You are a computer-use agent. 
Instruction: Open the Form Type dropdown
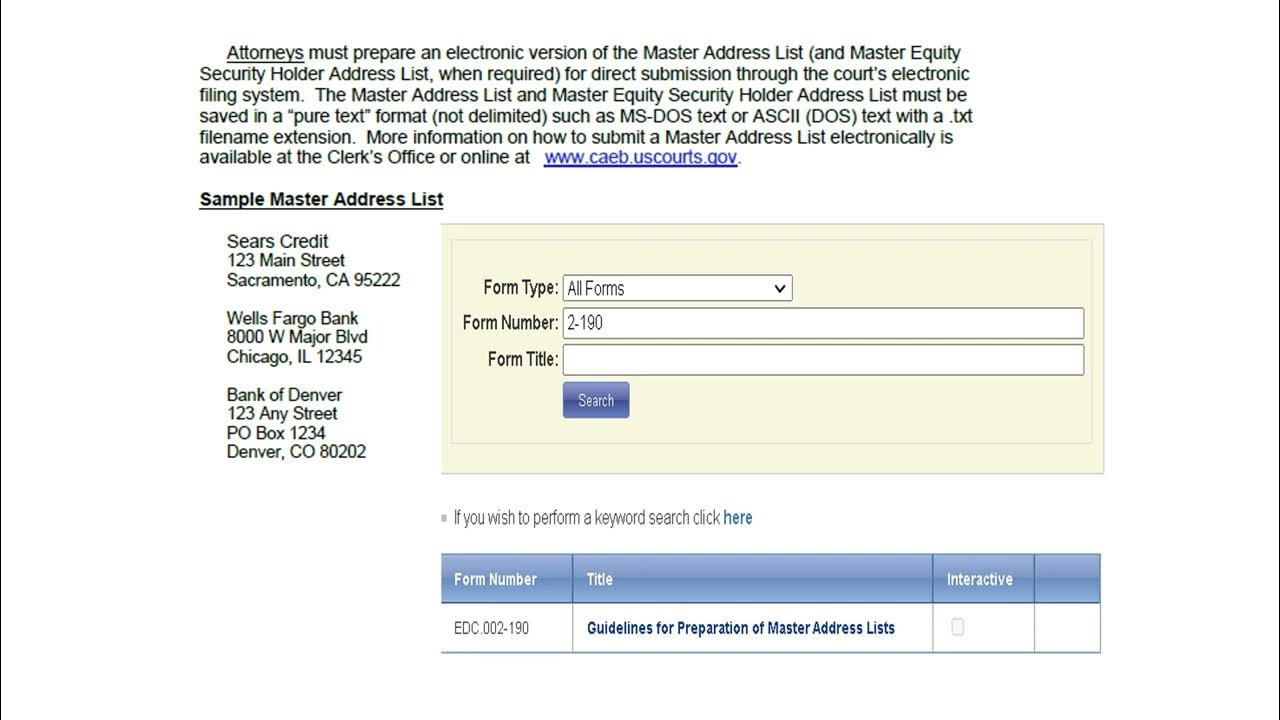tap(677, 288)
